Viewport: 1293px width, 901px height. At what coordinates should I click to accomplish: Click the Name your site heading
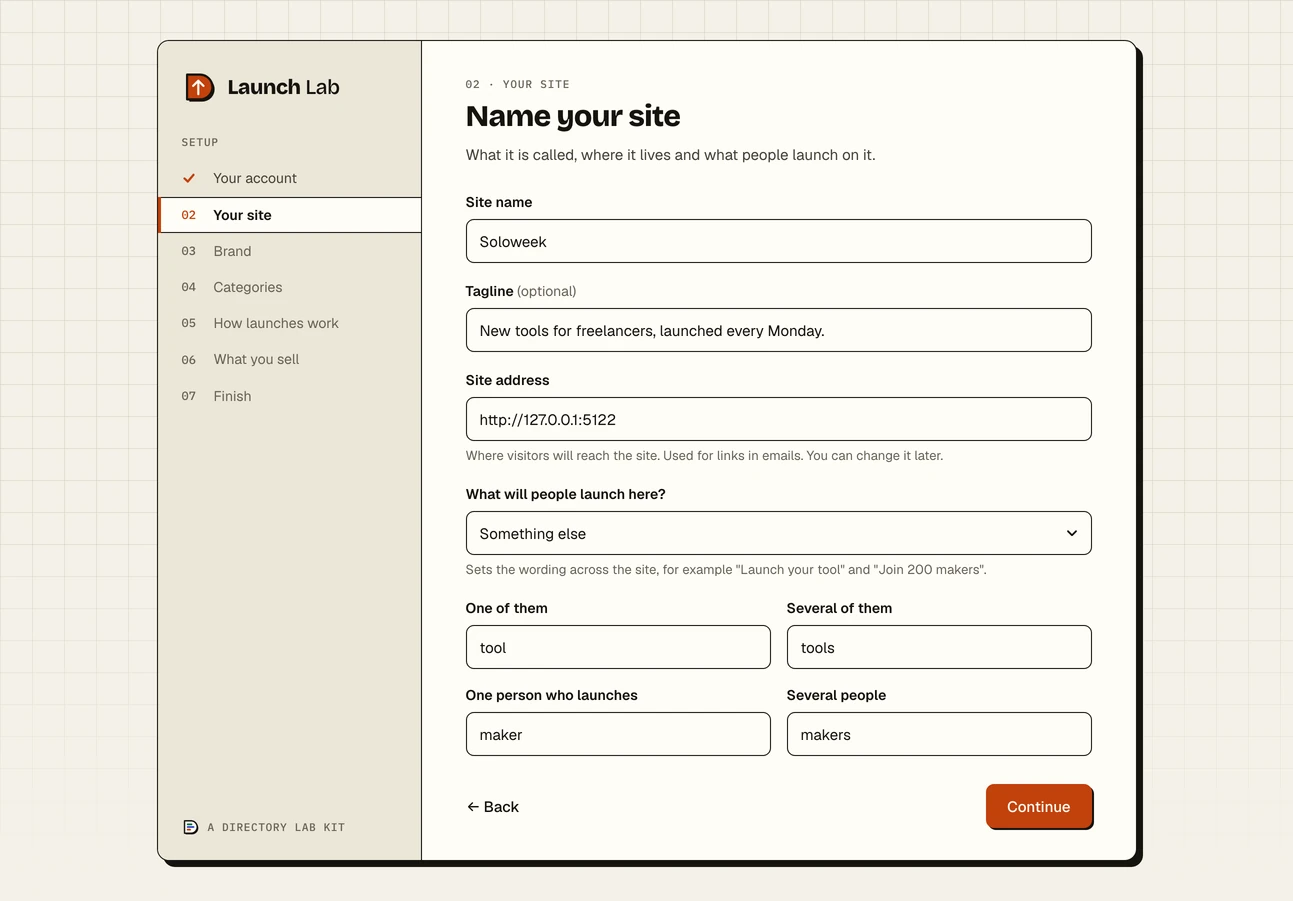573,116
